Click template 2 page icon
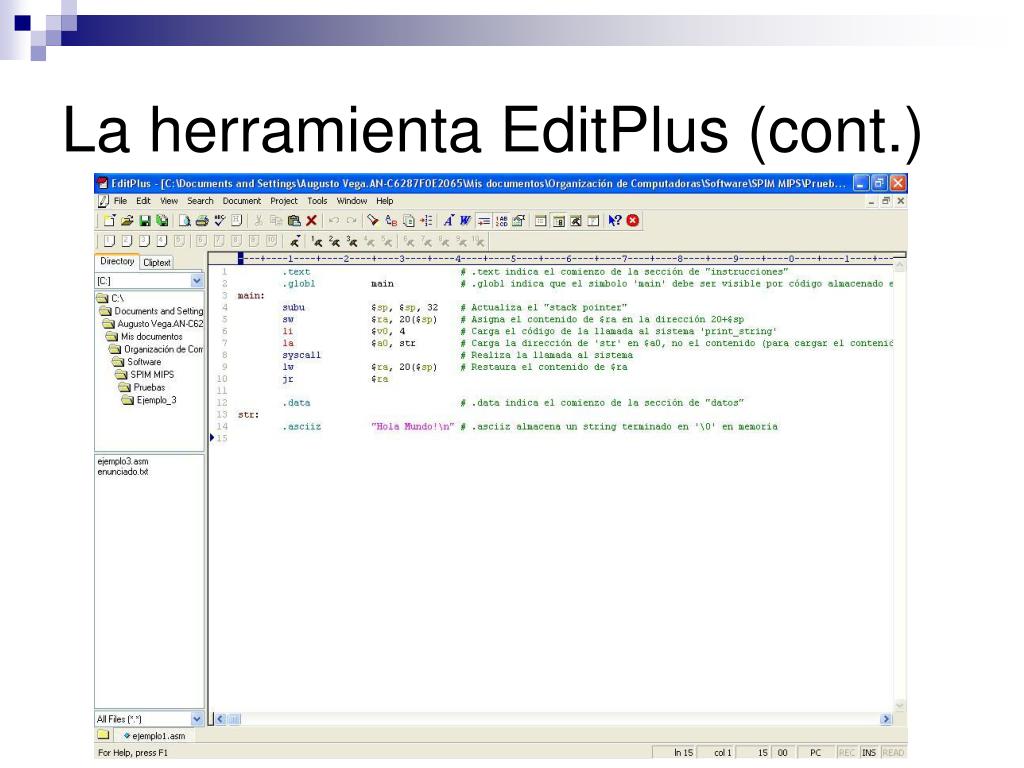The image size is (1024, 768). click(x=127, y=241)
